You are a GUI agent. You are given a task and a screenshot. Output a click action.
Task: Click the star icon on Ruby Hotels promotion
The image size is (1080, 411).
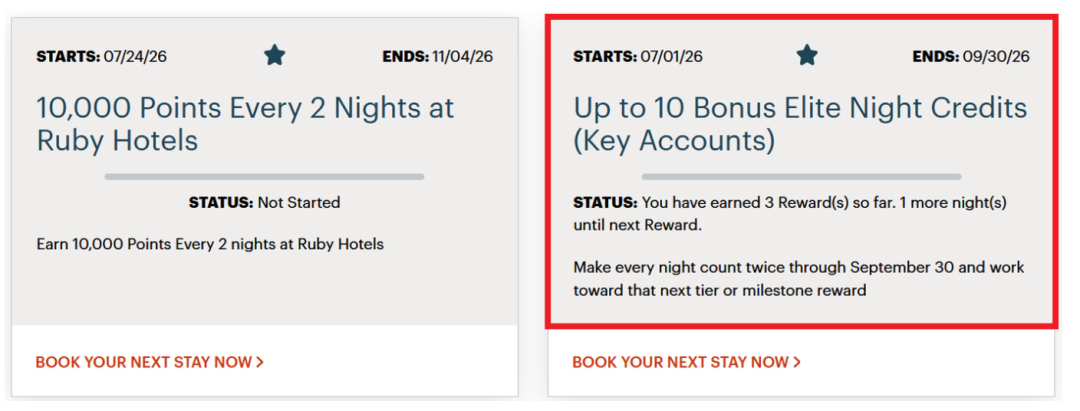point(274,55)
